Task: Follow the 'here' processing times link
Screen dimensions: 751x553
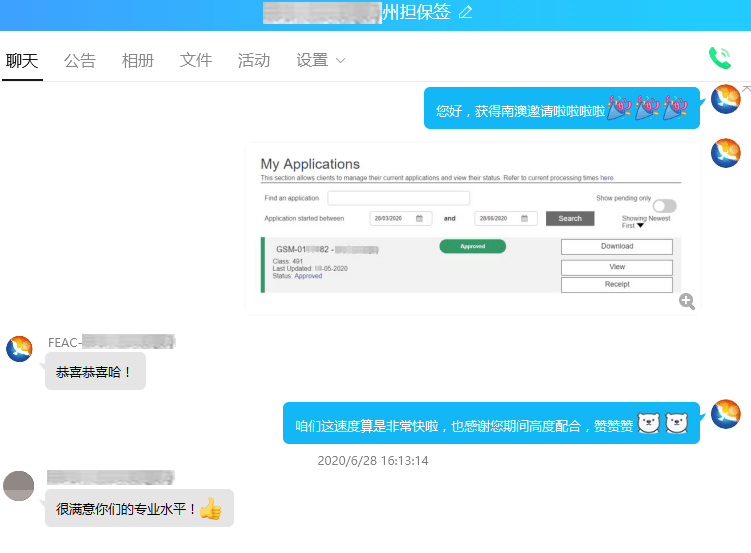Action: pos(607,177)
